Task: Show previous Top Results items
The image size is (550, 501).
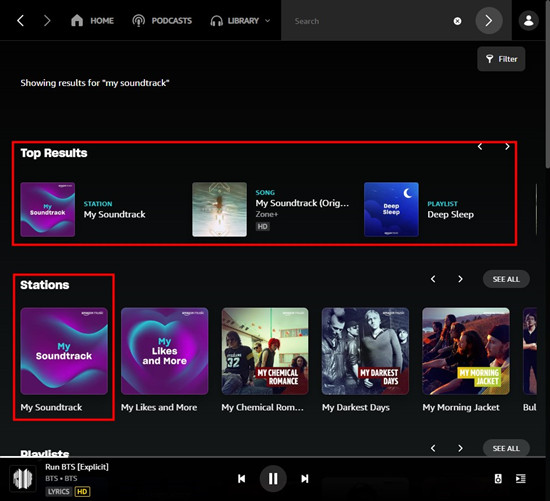Action: pyautogui.click(x=480, y=146)
